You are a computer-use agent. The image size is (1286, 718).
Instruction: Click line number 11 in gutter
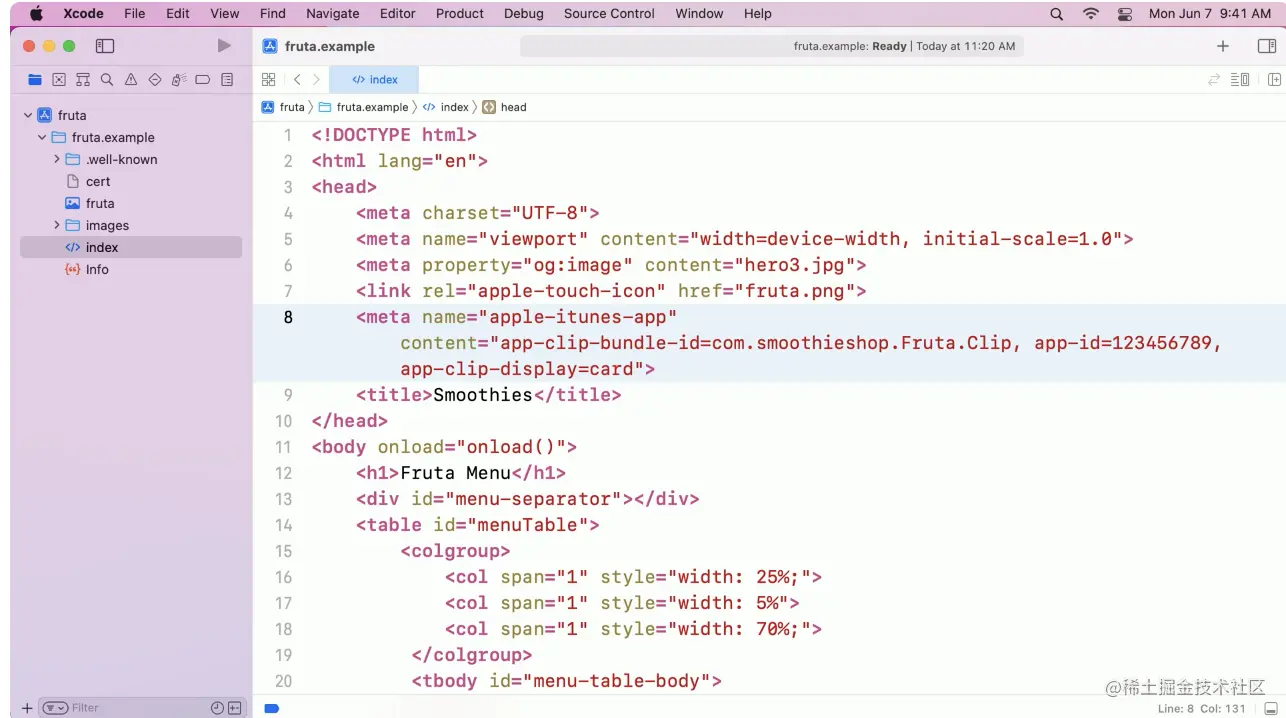pos(283,447)
